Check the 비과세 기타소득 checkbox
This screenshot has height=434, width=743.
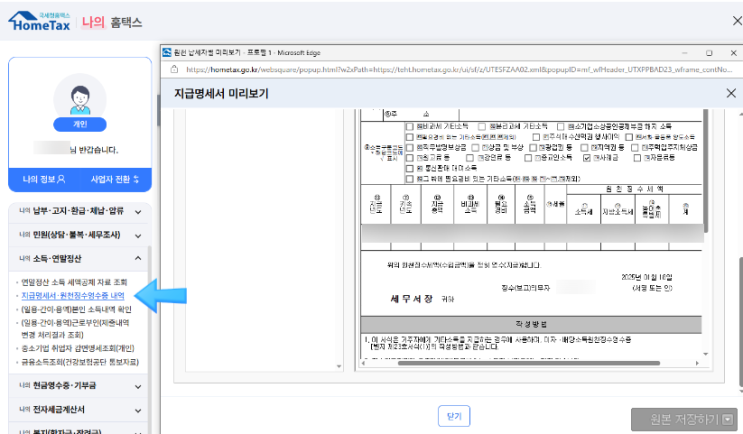tap(409, 127)
